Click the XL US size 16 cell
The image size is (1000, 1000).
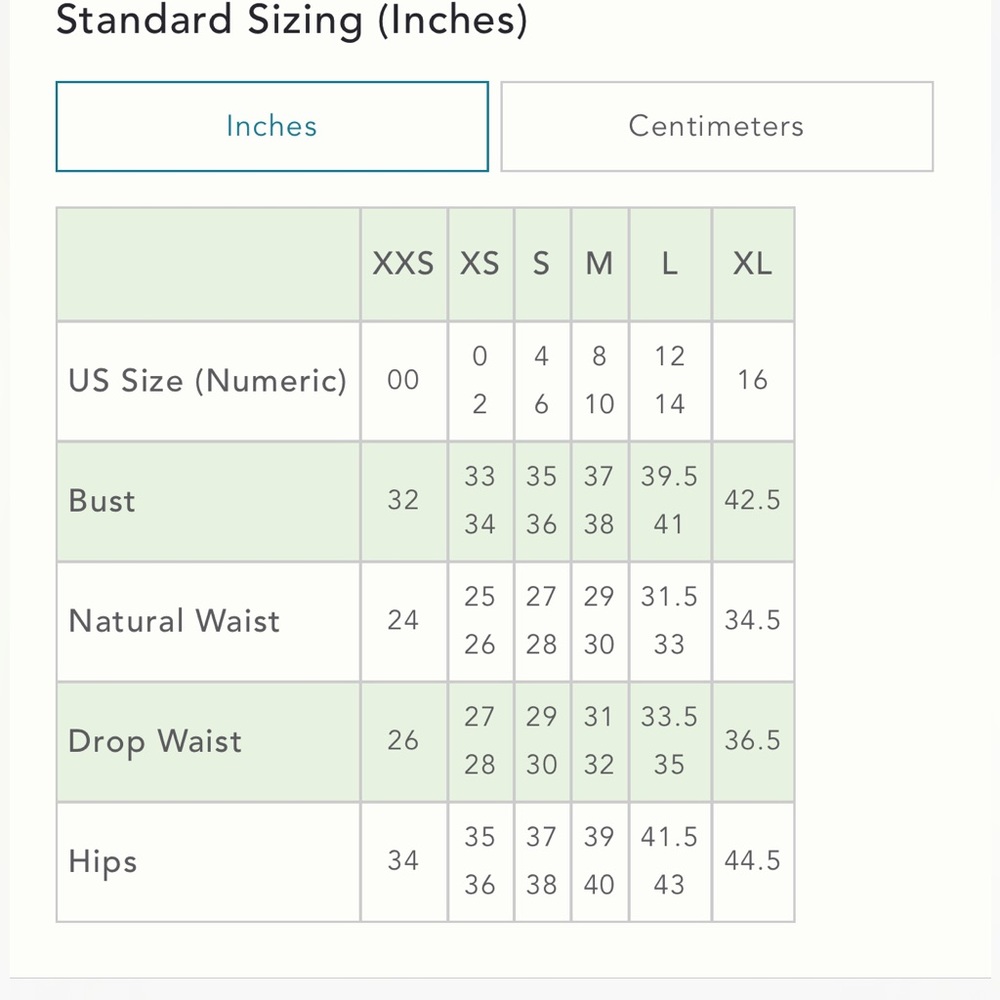[x=752, y=381]
